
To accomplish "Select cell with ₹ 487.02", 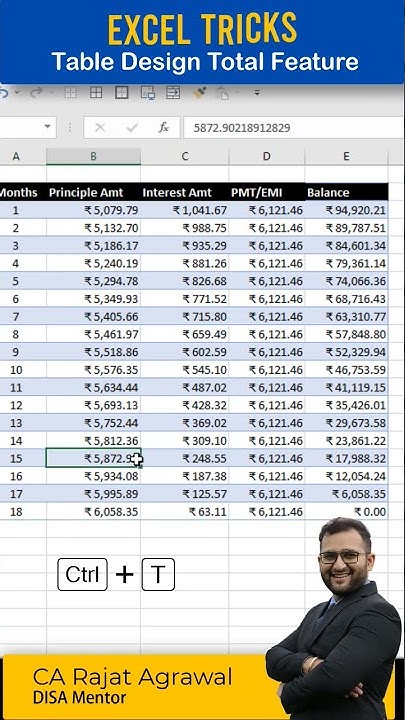I will point(185,388).
